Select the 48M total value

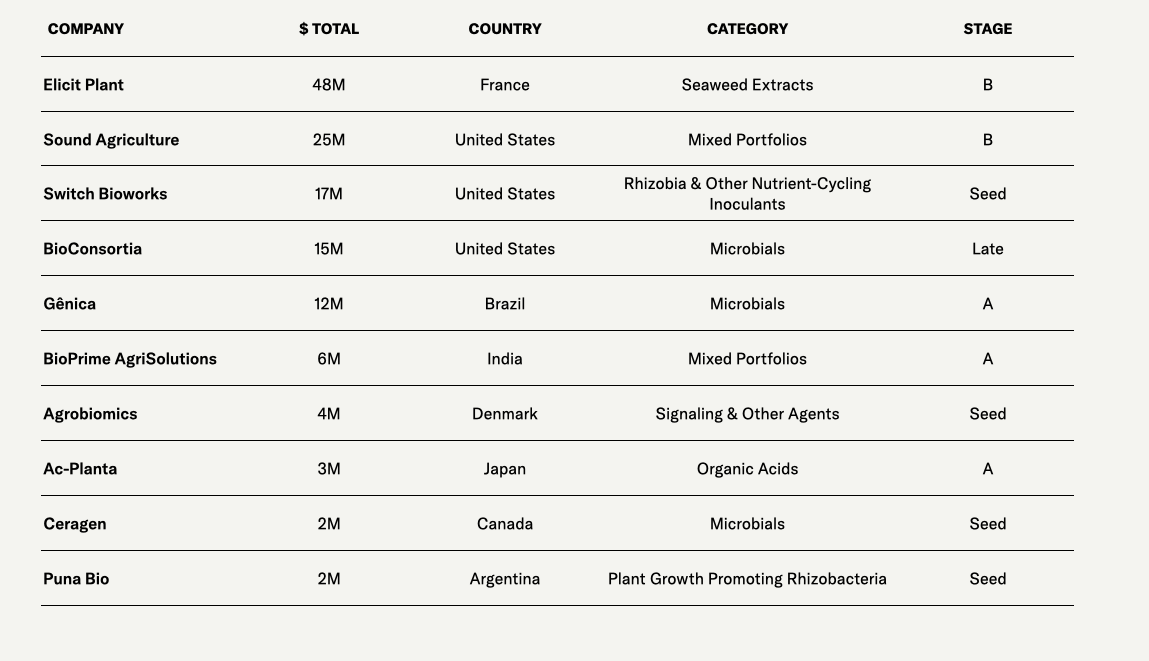[328, 85]
